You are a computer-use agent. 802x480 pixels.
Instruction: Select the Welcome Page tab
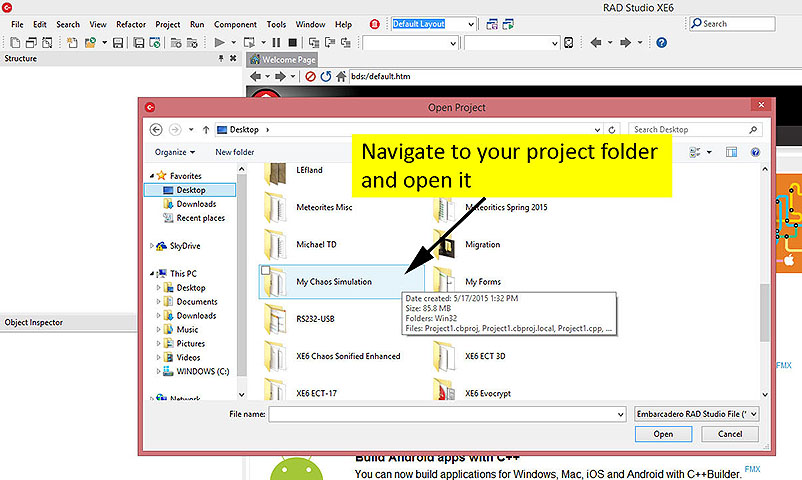282,59
